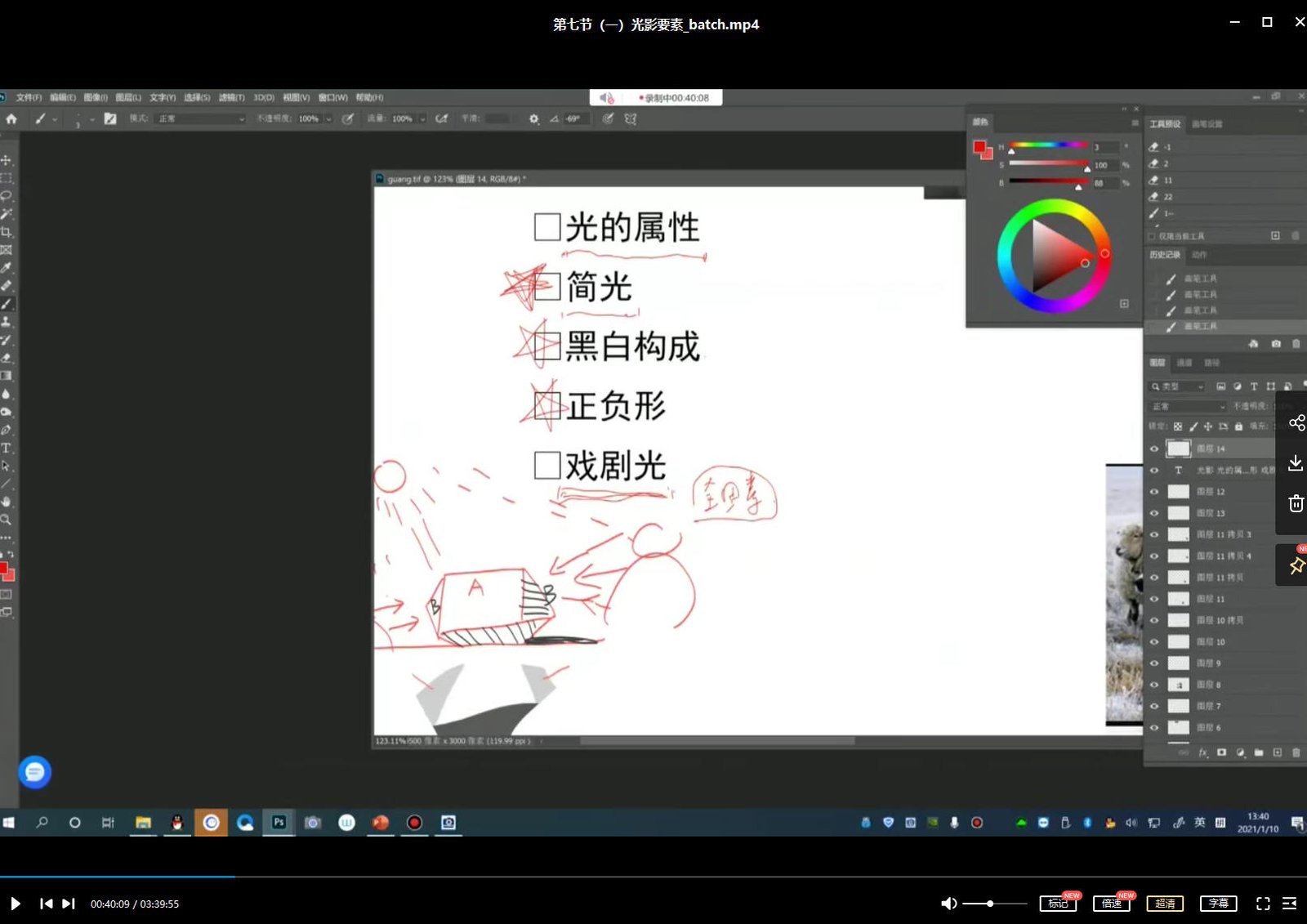The height and width of the screenshot is (924, 1307).
Task: Select the Crop tool
Action: point(8,231)
